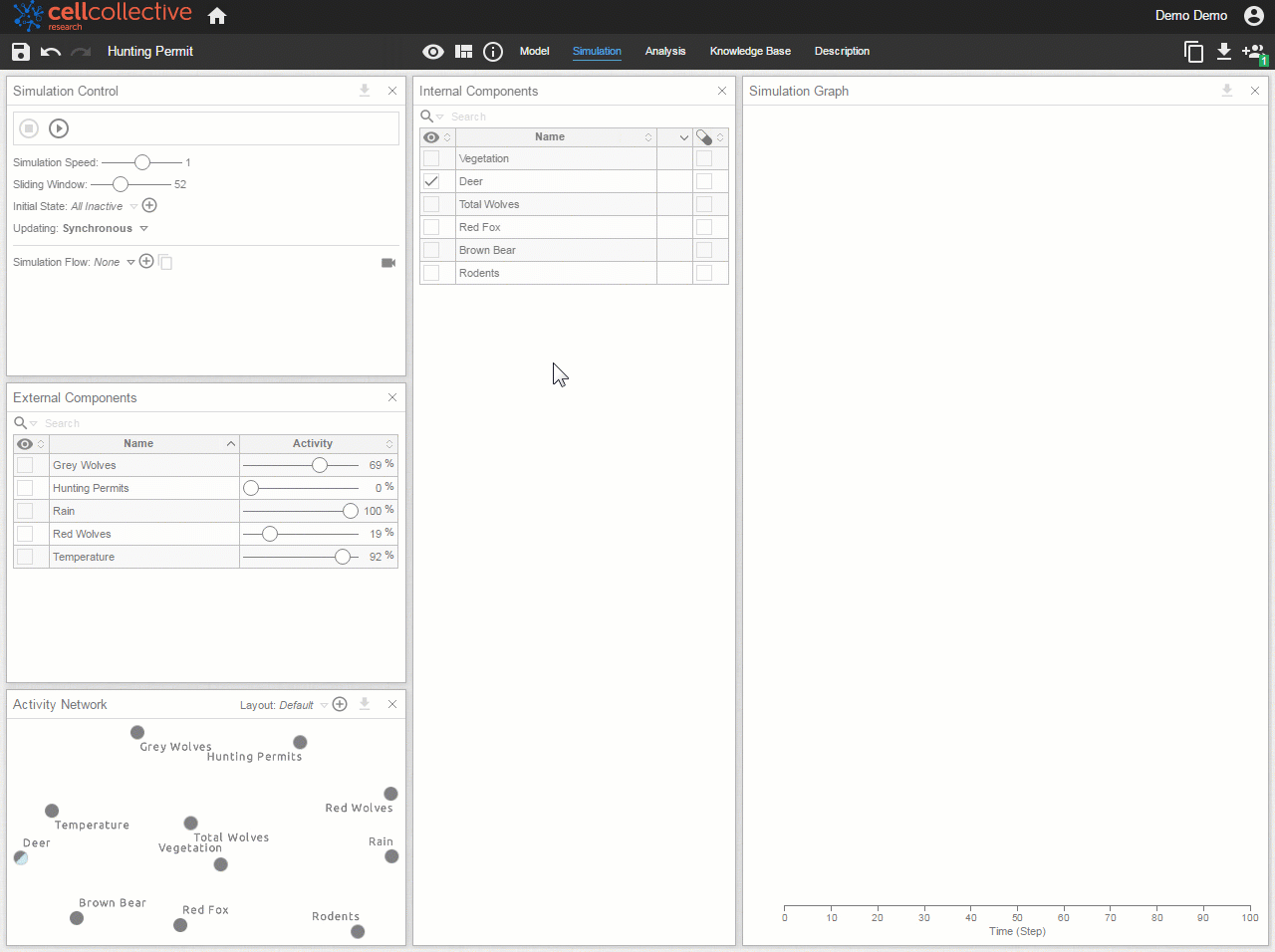Undo the last action
This screenshot has height=952, width=1275.
[51, 52]
